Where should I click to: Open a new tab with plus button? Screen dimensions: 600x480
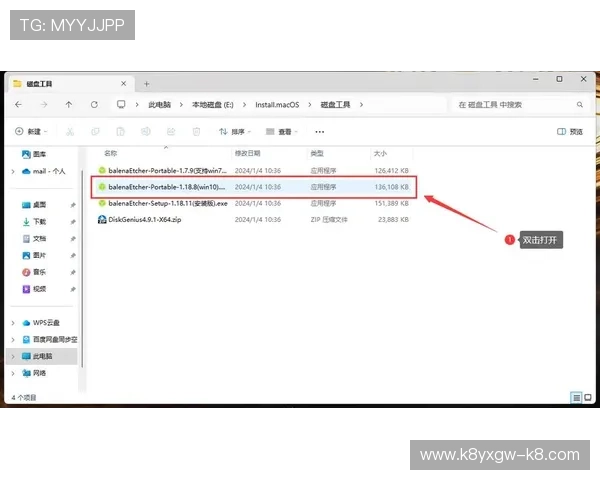click(147, 83)
